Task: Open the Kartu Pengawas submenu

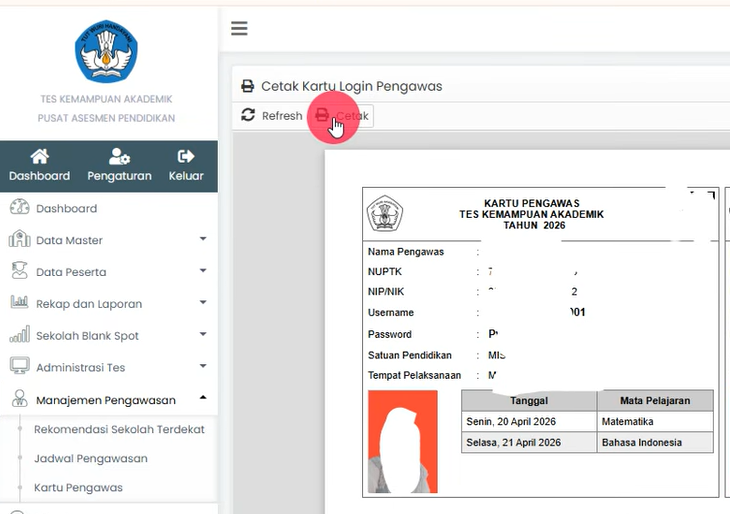Action: (x=78, y=487)
